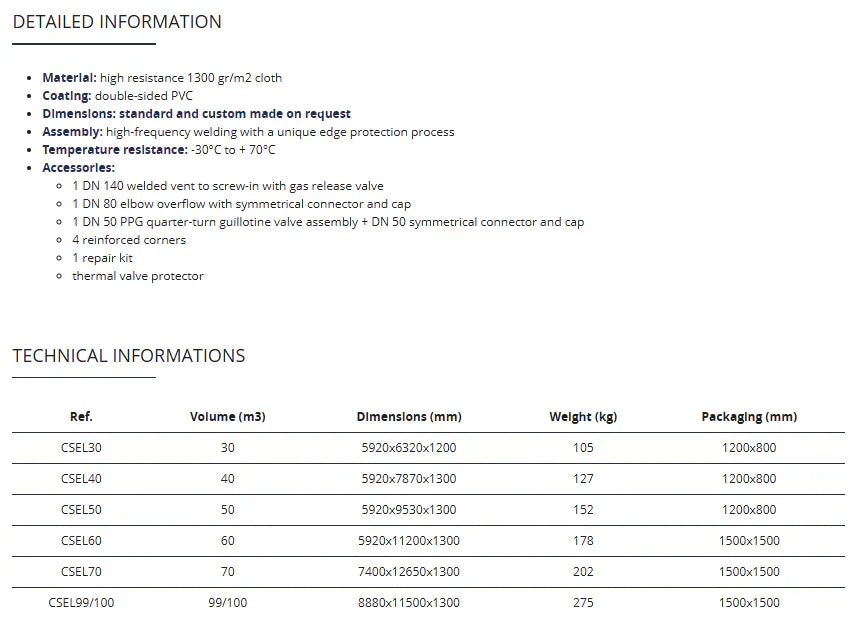Click the 'thermal valve protector' list item
861x626 pixels.
(137, 276)
